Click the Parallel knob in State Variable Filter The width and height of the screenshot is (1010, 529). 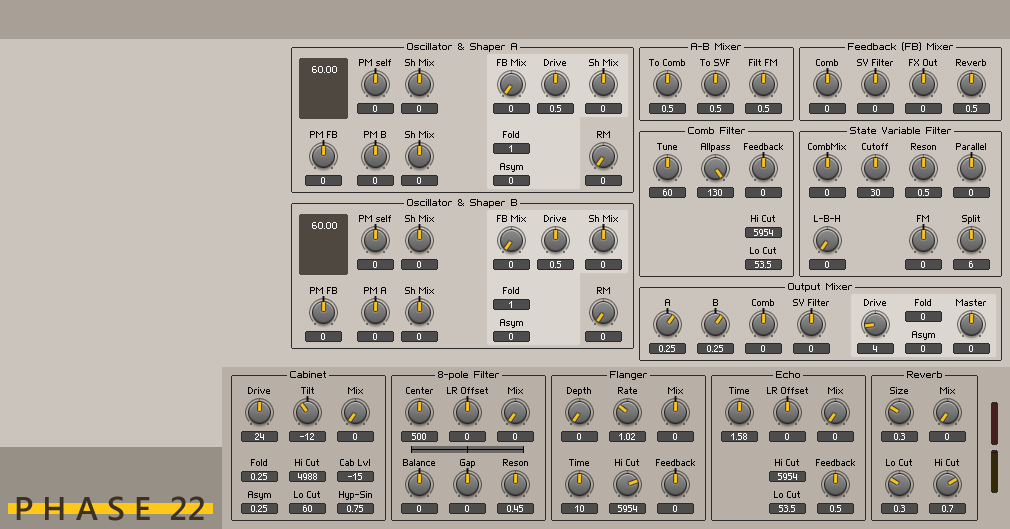971,168
